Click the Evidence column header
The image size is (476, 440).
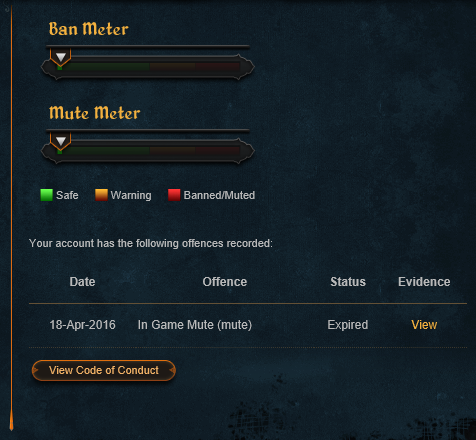pyautogui.click(x=424, y=282)
